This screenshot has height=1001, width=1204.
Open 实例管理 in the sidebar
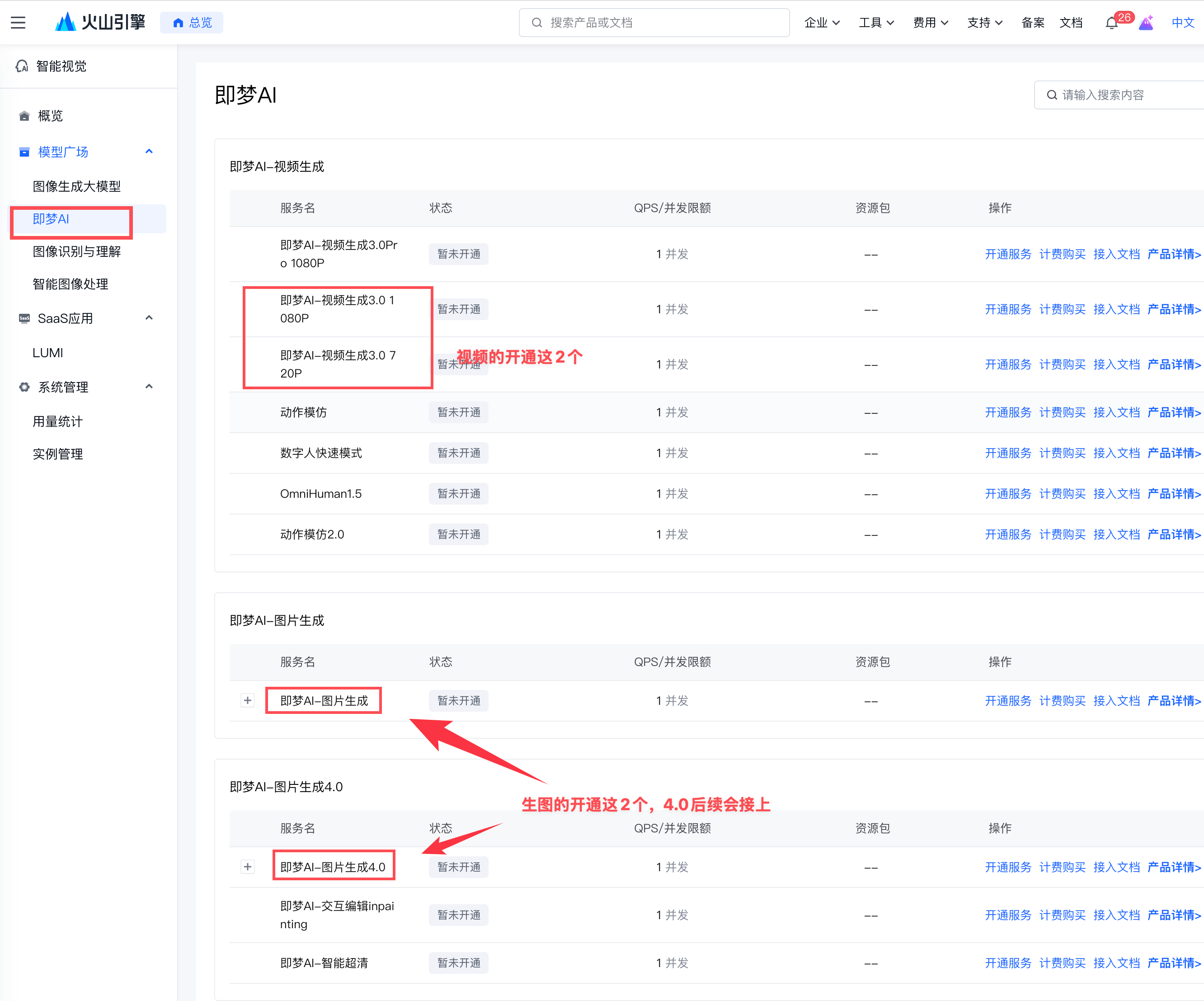click(x=57, y=455)
